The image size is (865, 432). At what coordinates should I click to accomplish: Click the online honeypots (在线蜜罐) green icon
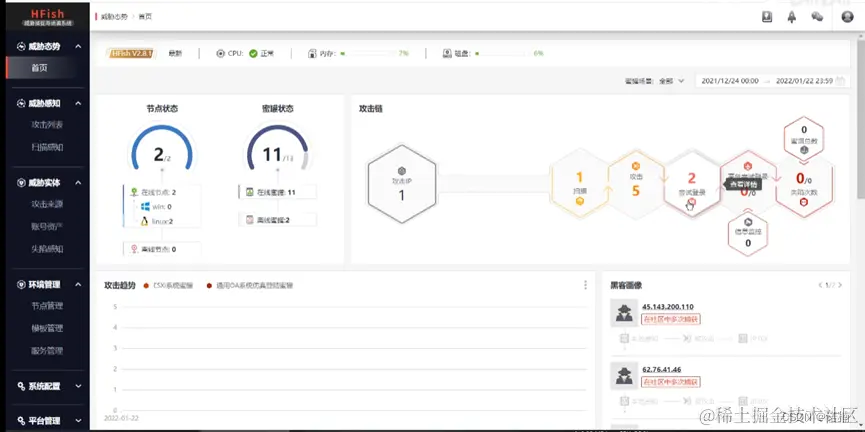(249, 192)
